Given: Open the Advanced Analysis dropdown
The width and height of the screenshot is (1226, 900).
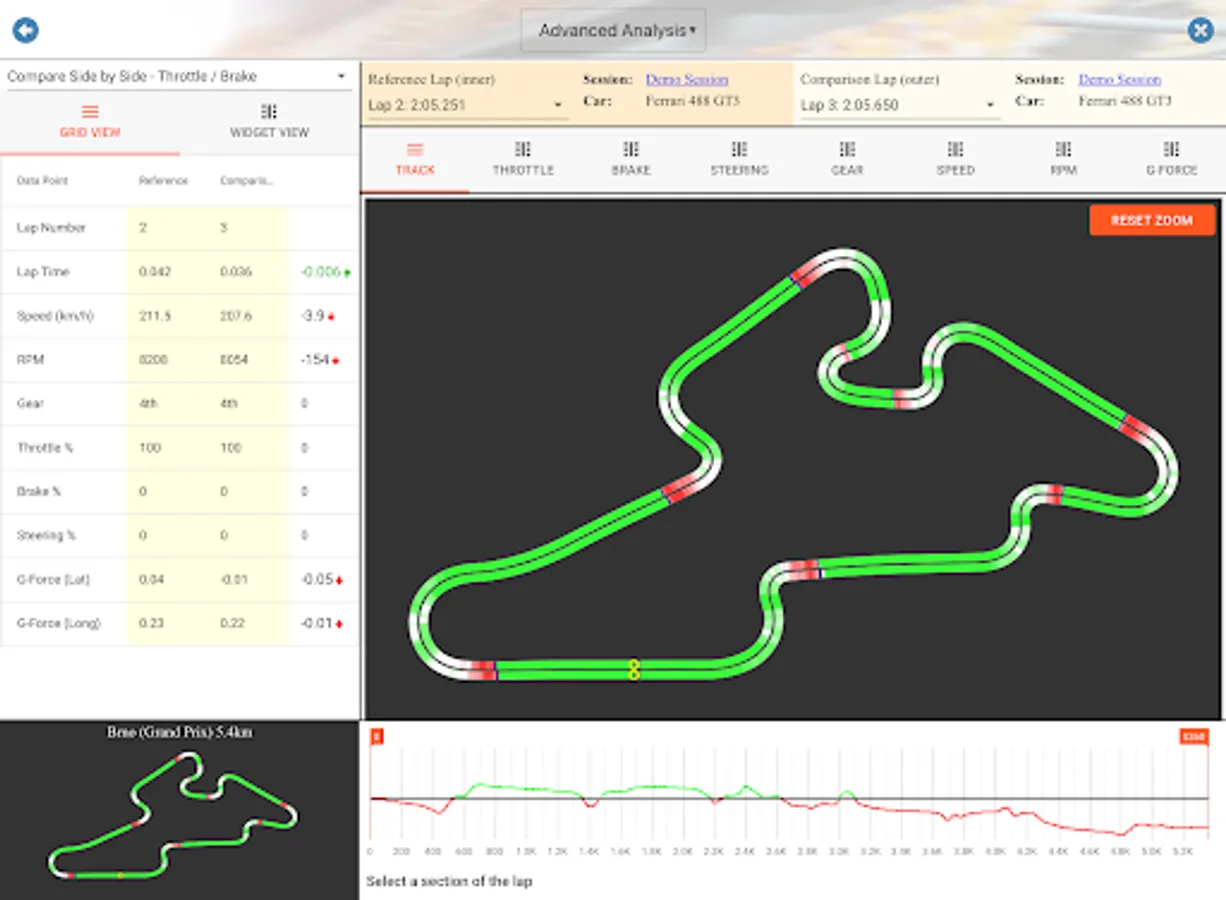Looking at the screenshot, I should (x=613, y=31).
